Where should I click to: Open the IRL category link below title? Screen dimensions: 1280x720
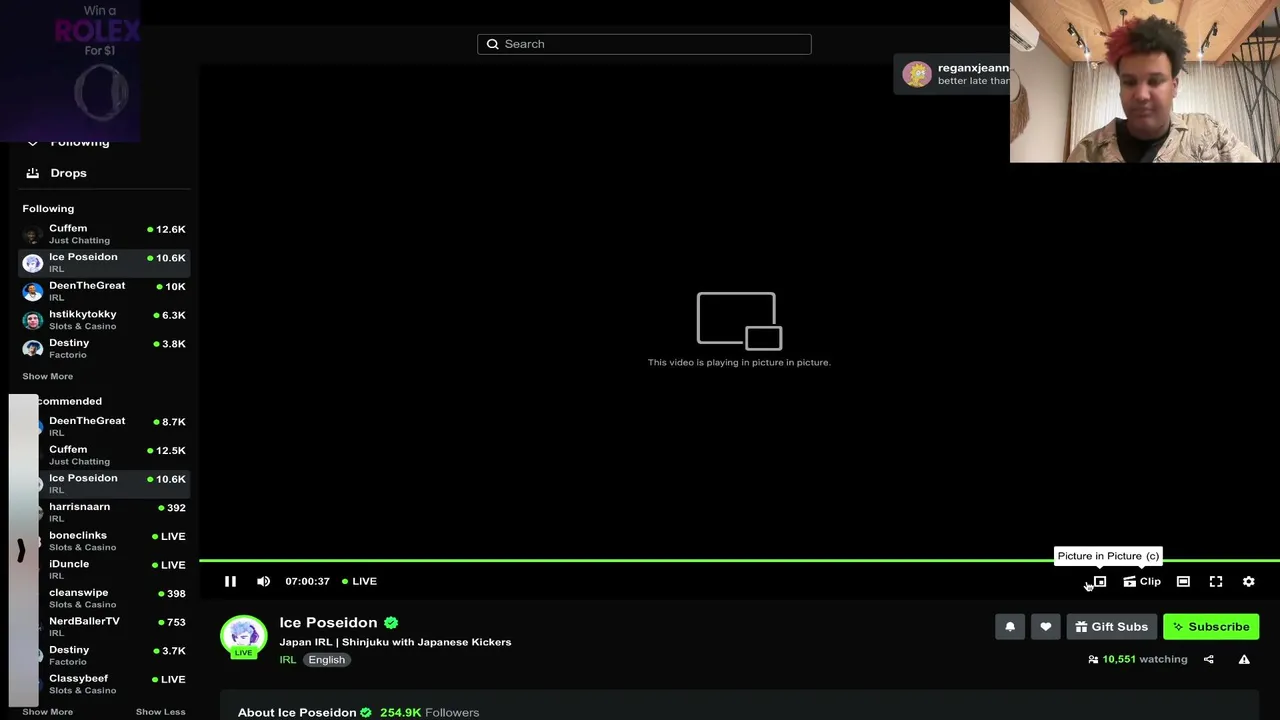click(x=287, y=660)
